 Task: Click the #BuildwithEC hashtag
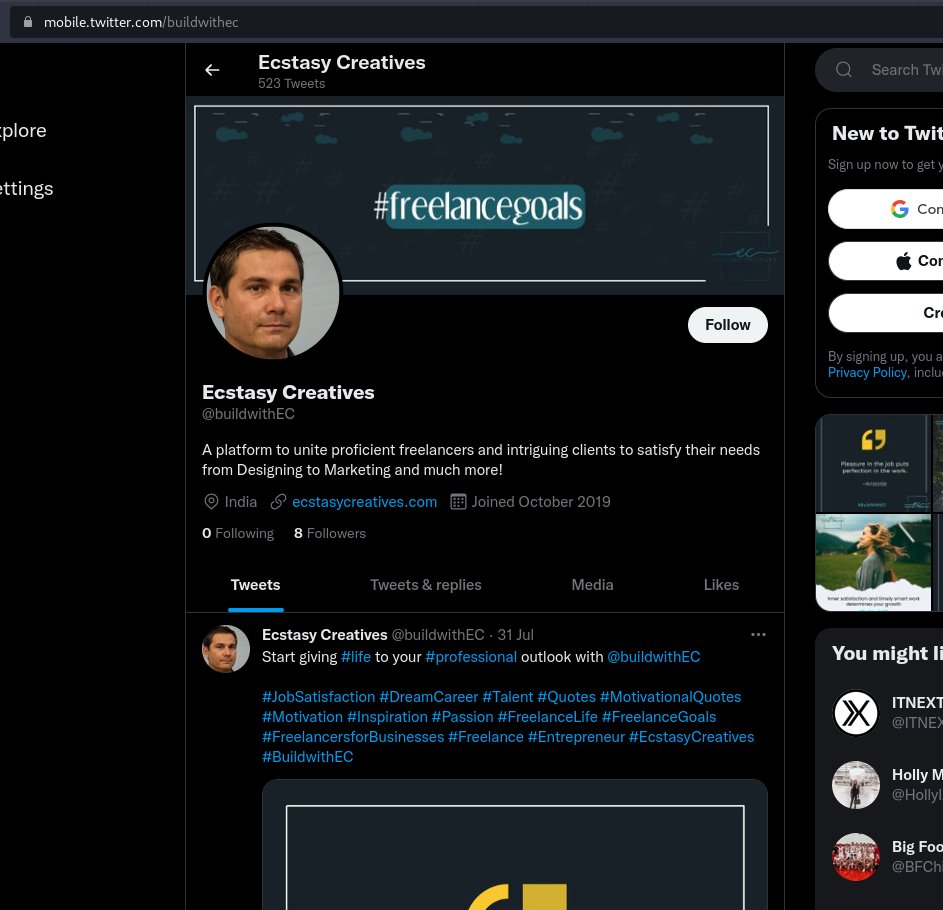pos(308,757)
